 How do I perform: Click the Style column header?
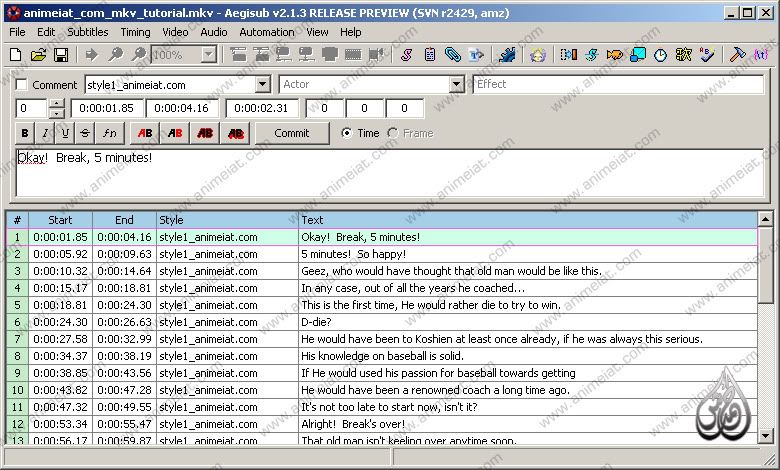[227, 220]
